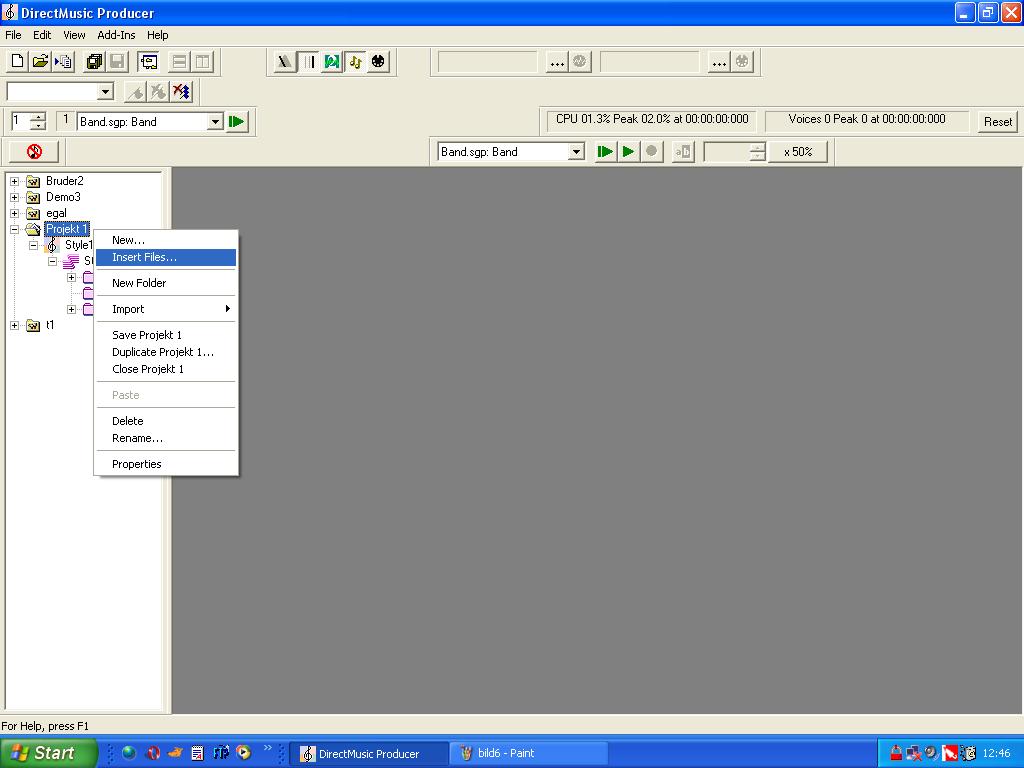Viewport: 1024px width, 768px height.
Task: Click the x 50% tempo button
Action: pos(798,152)
